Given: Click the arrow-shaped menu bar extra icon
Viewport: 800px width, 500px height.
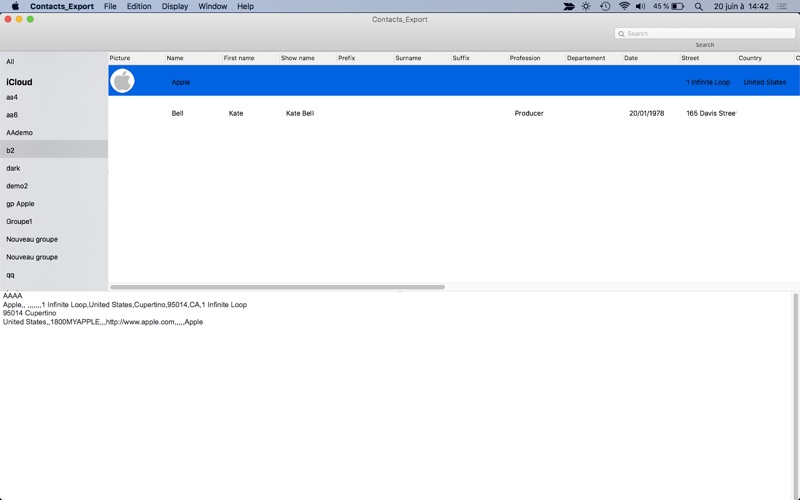Looking at the screenshot, I should [568, 6].
